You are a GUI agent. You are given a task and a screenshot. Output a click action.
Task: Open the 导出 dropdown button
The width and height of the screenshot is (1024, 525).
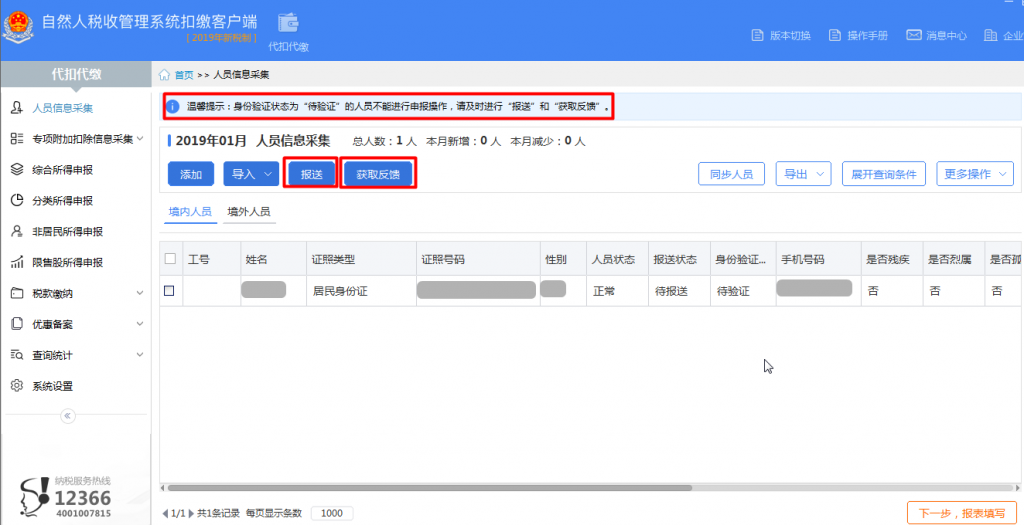803,174
